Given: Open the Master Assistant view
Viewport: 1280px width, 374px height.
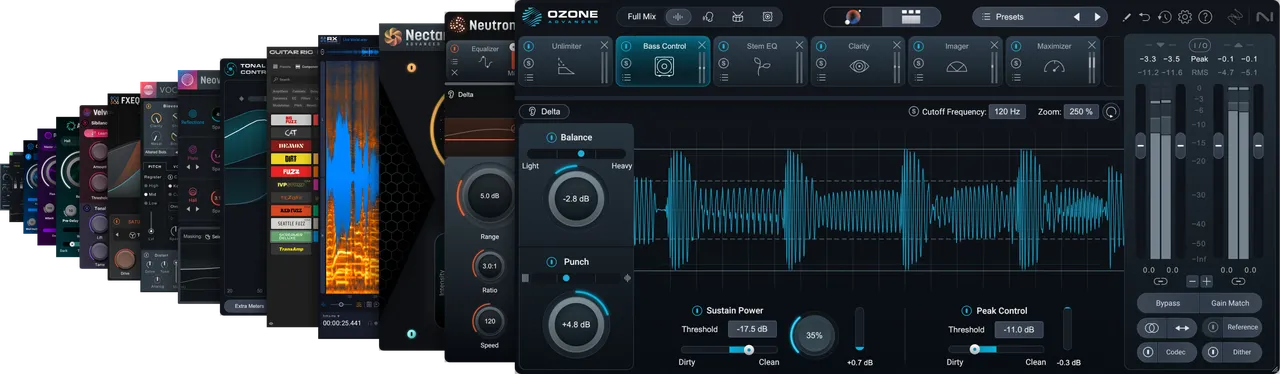Looking at the screenshot, I should 853,17.
